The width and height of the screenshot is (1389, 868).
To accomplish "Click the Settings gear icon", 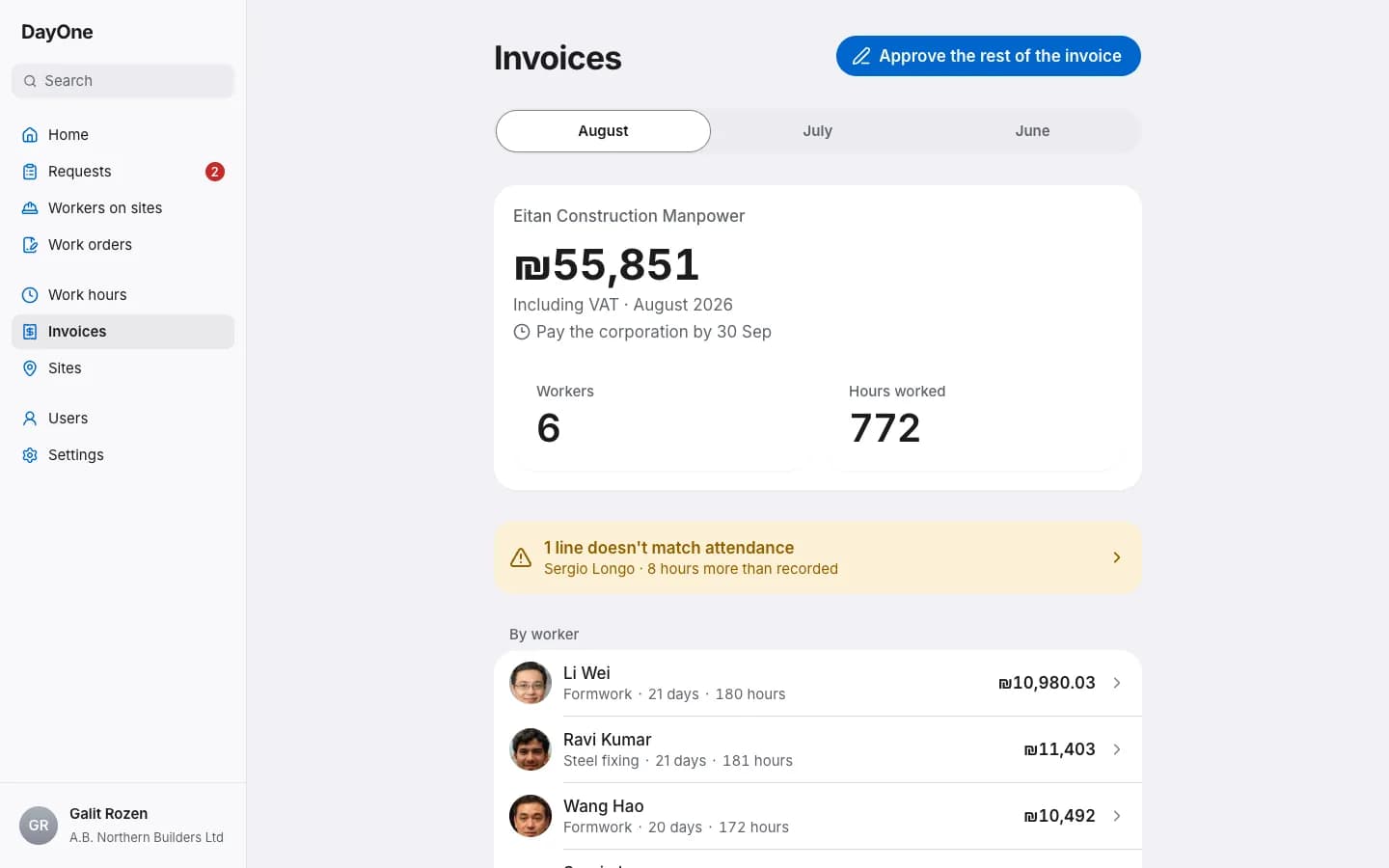I will (30, 455).
